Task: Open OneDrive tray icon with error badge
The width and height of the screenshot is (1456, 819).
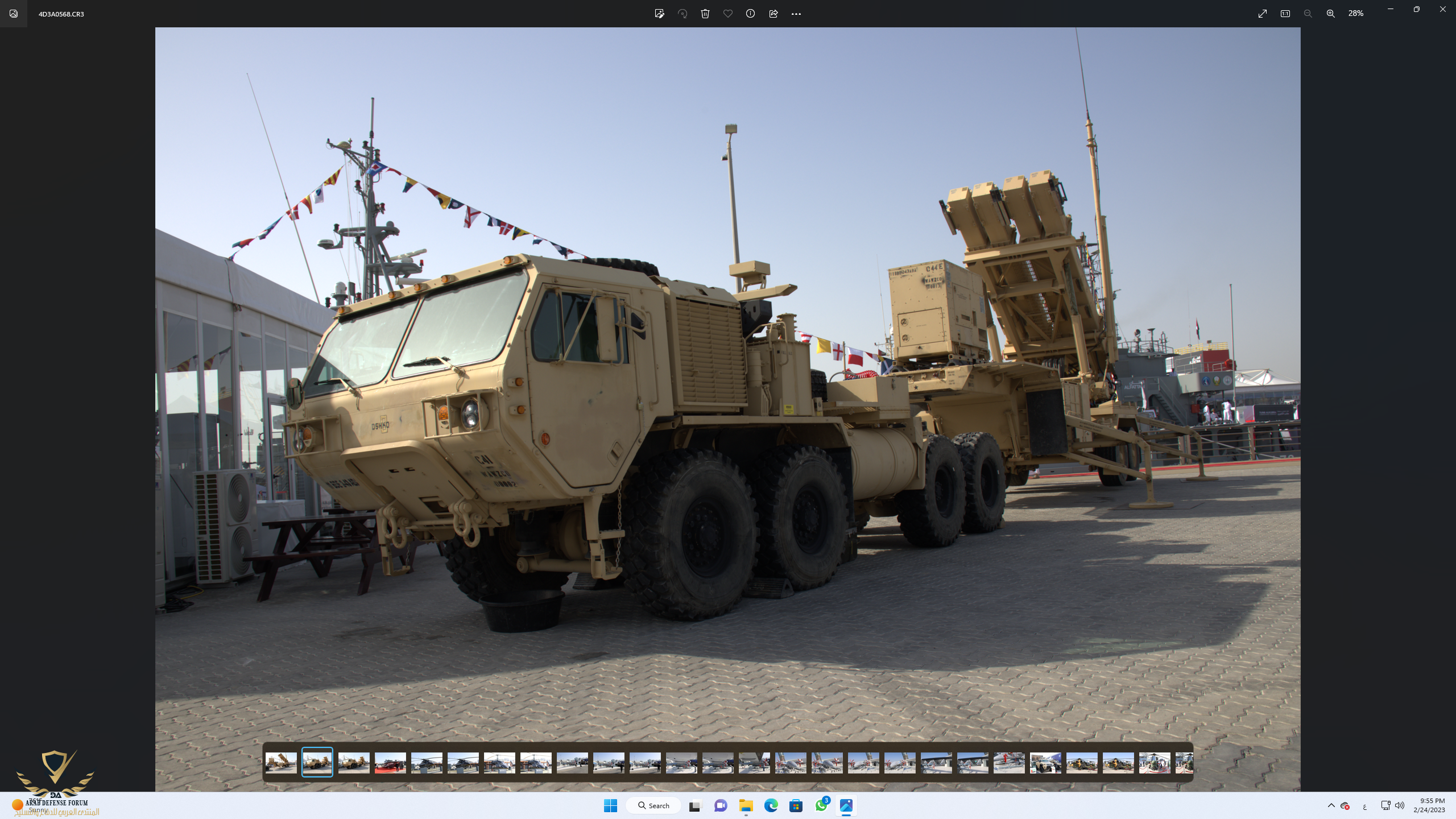Action: pos(1345,805)
